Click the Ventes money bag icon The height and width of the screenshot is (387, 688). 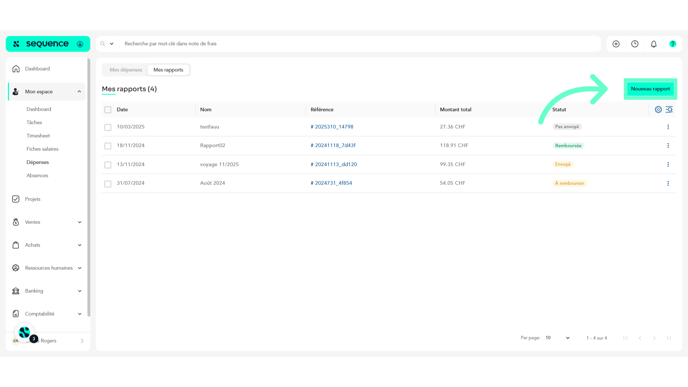click(16, 222)
